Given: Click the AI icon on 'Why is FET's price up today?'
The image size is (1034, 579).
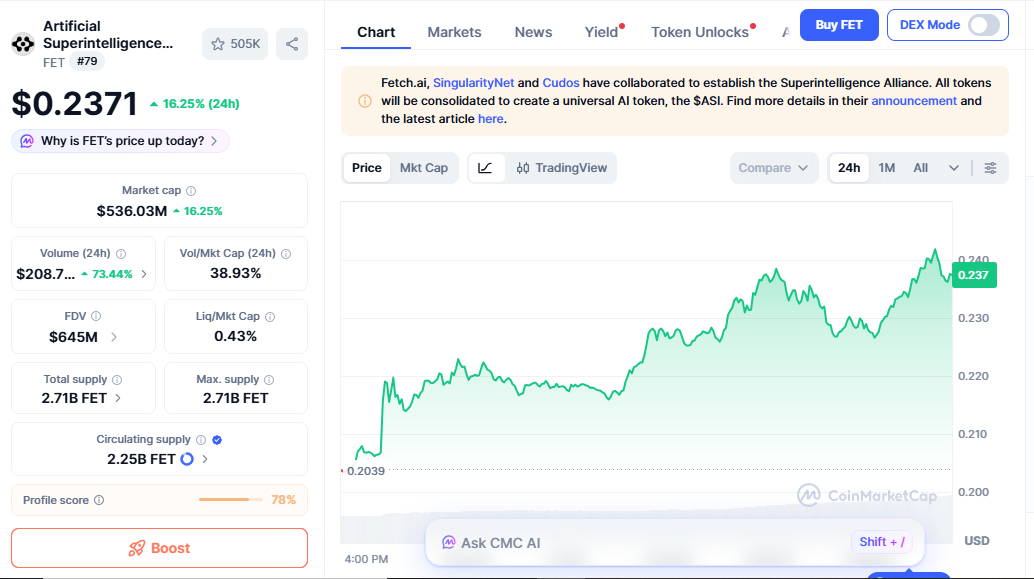Looking at the screenshot, I should [30, 140].
